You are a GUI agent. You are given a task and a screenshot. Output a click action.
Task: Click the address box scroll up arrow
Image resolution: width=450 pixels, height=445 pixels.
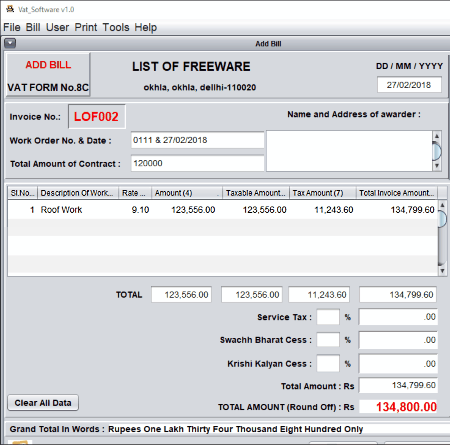pyautogui.click(x=437, y=136)
